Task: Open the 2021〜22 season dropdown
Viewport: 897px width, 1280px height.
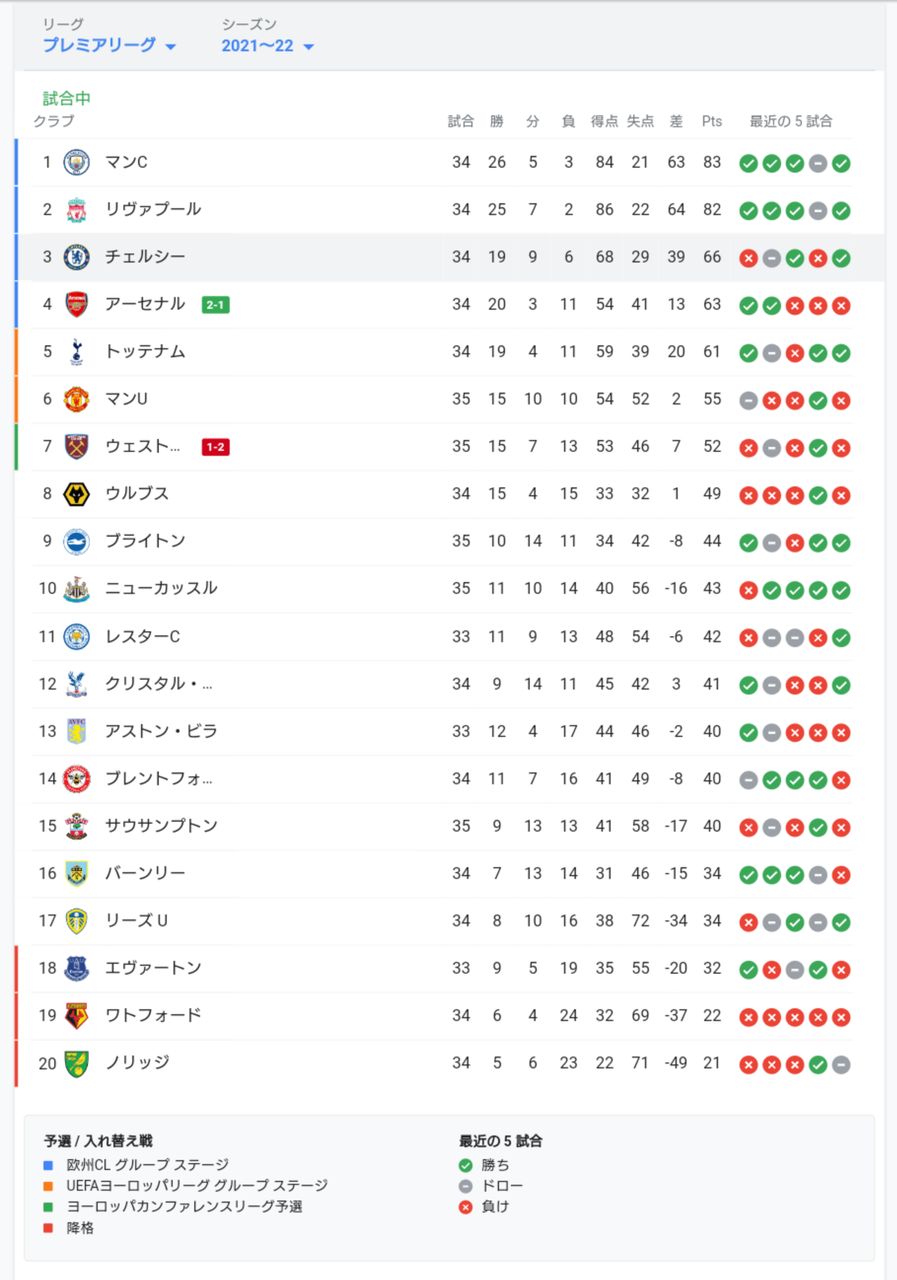Action: (x=267, y=45)
